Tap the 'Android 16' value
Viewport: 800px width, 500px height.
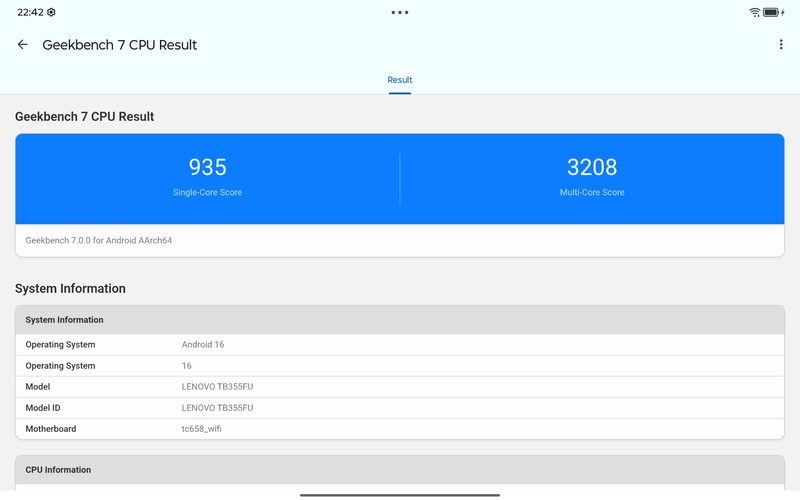[203, 344]
